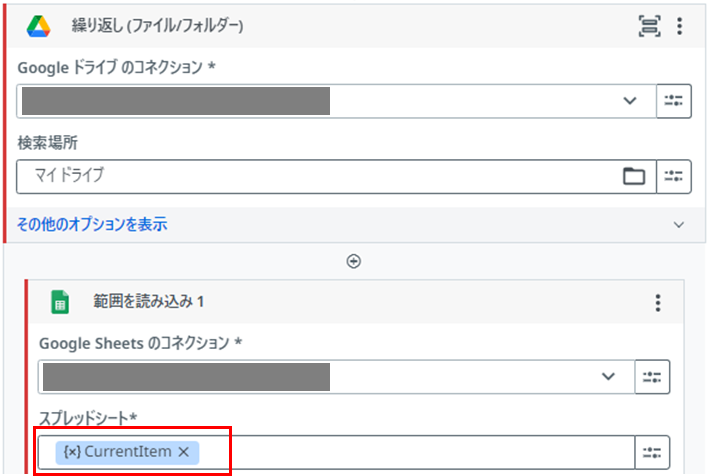The image size is (713, 476).
Task: Remove the CurrentItem variable chip
Action: (184, 452)
